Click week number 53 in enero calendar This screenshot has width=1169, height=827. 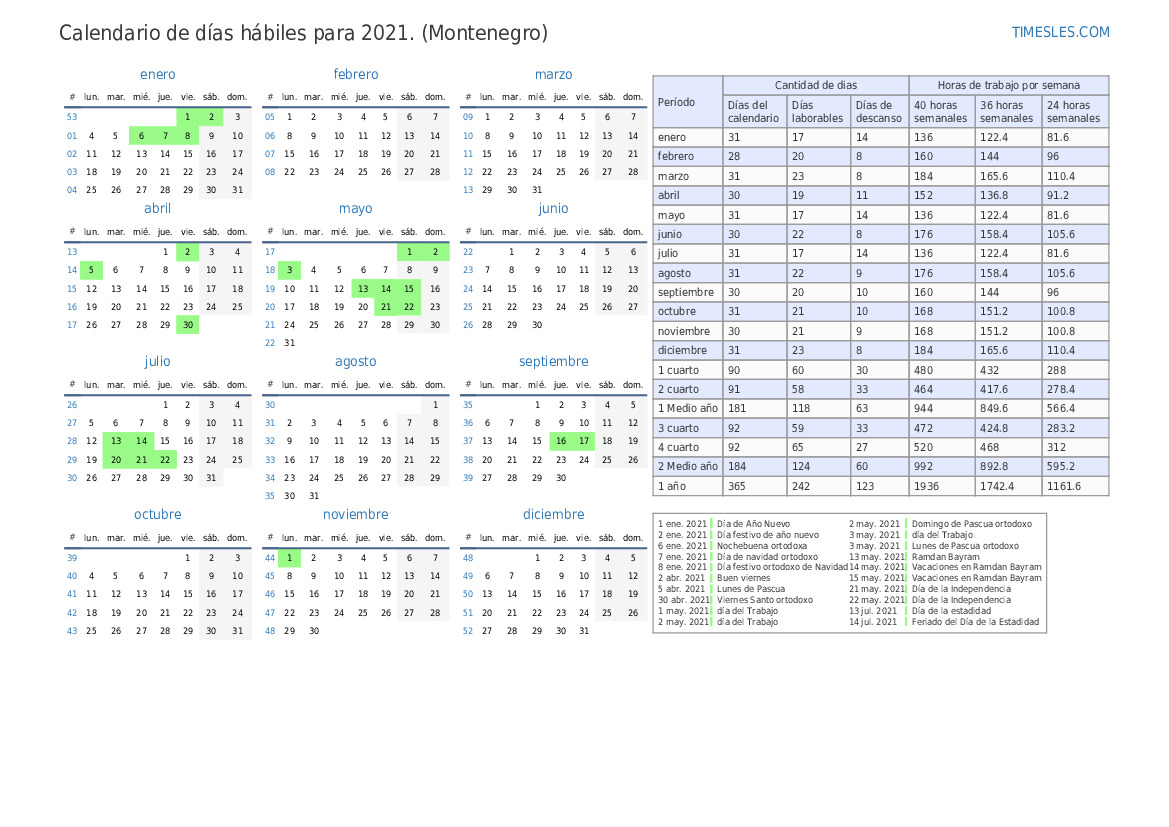pos(72,117)
